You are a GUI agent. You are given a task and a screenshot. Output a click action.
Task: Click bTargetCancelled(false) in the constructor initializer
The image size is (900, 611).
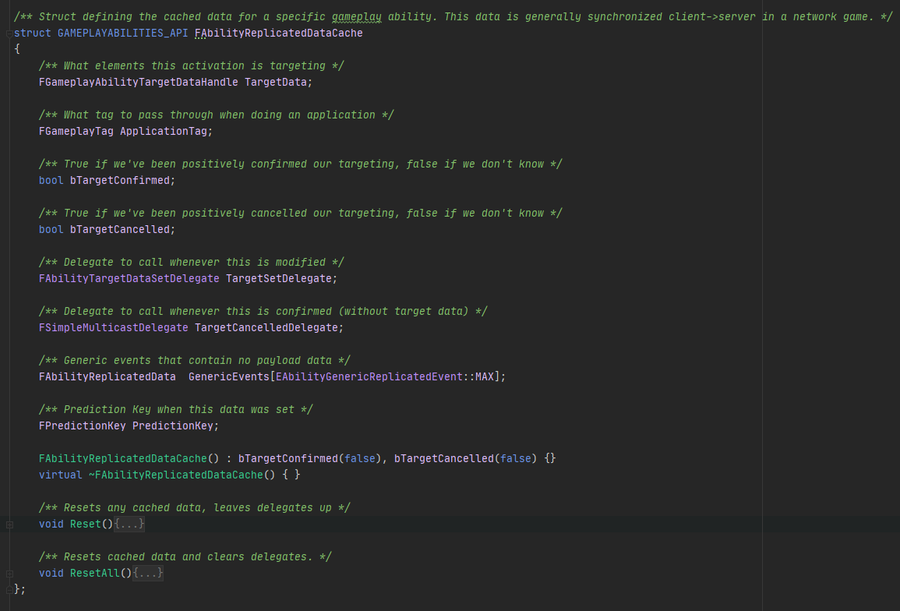coord(465,459)
